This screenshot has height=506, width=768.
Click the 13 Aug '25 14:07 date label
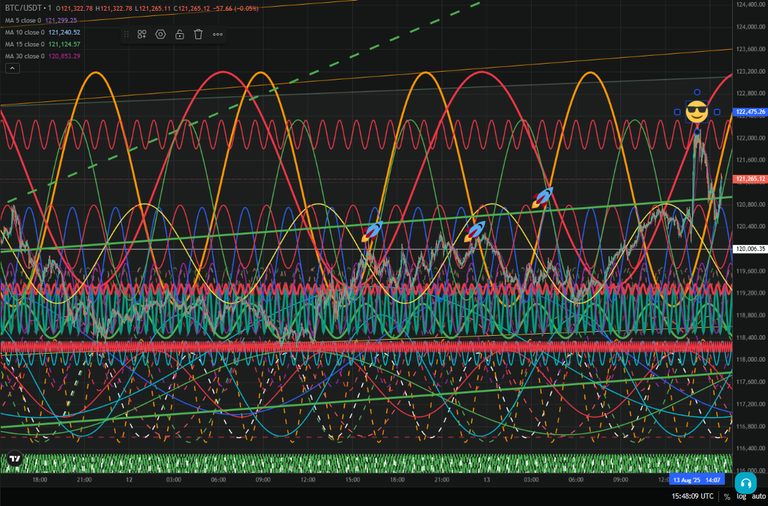click(x=696, y=480)
